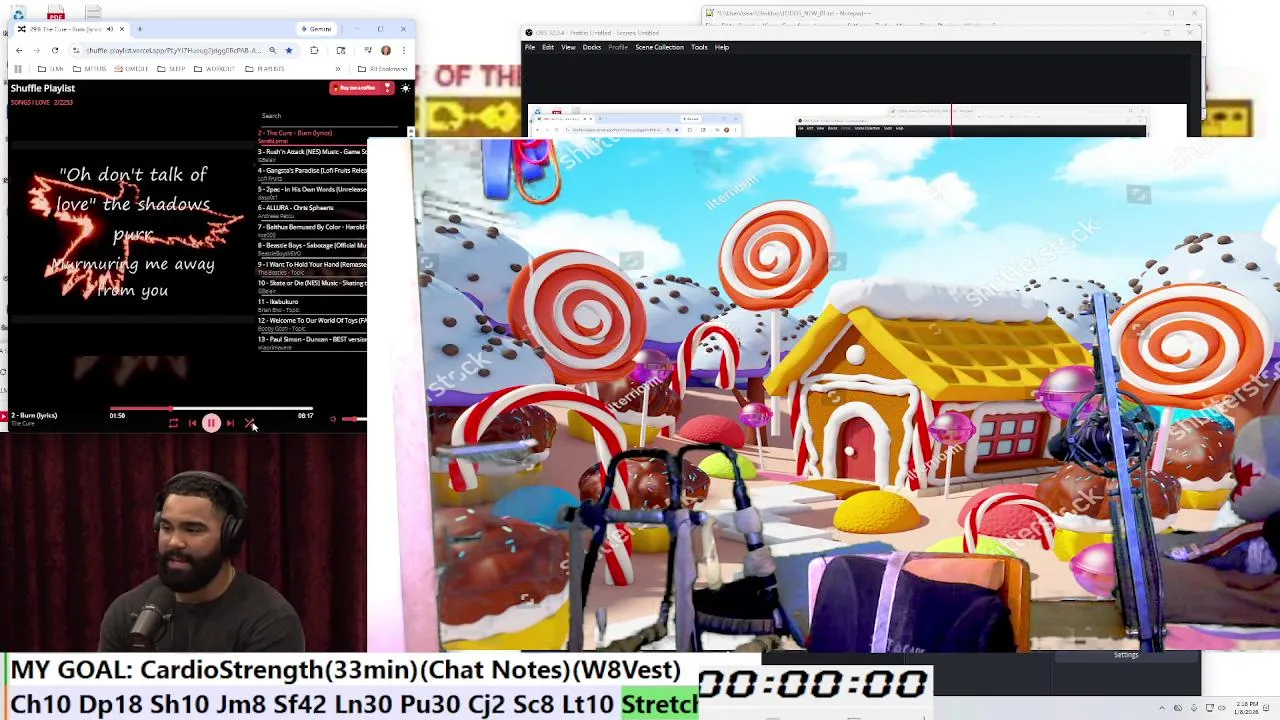Toggle the shuffle icon in the player
Viewport: 1280px width, 720px height.
coord(249,424)
